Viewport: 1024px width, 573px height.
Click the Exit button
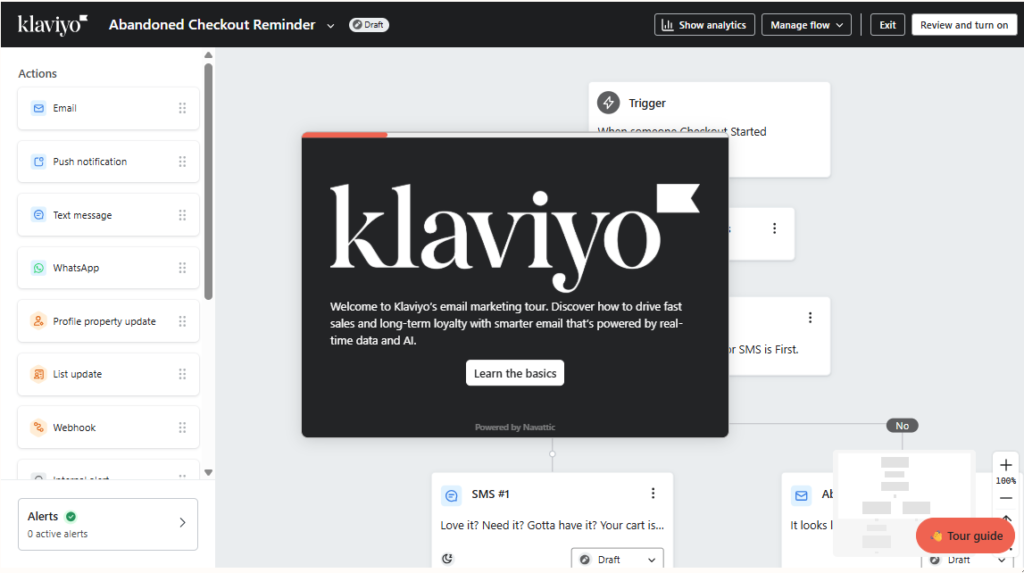click(x=888, y=25)
